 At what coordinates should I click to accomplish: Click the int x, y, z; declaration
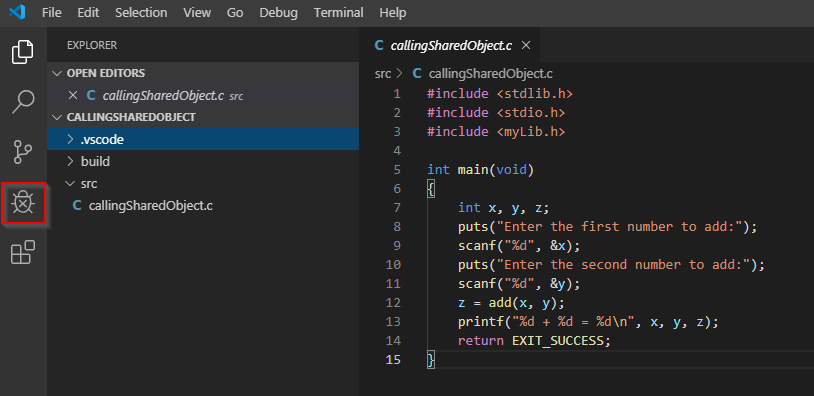[504, 208]
